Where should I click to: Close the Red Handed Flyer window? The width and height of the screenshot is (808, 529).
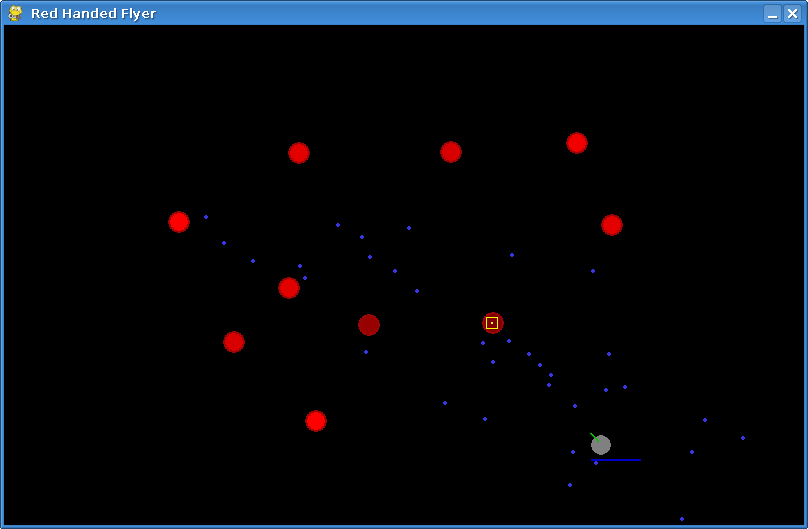tap(792, 13)
